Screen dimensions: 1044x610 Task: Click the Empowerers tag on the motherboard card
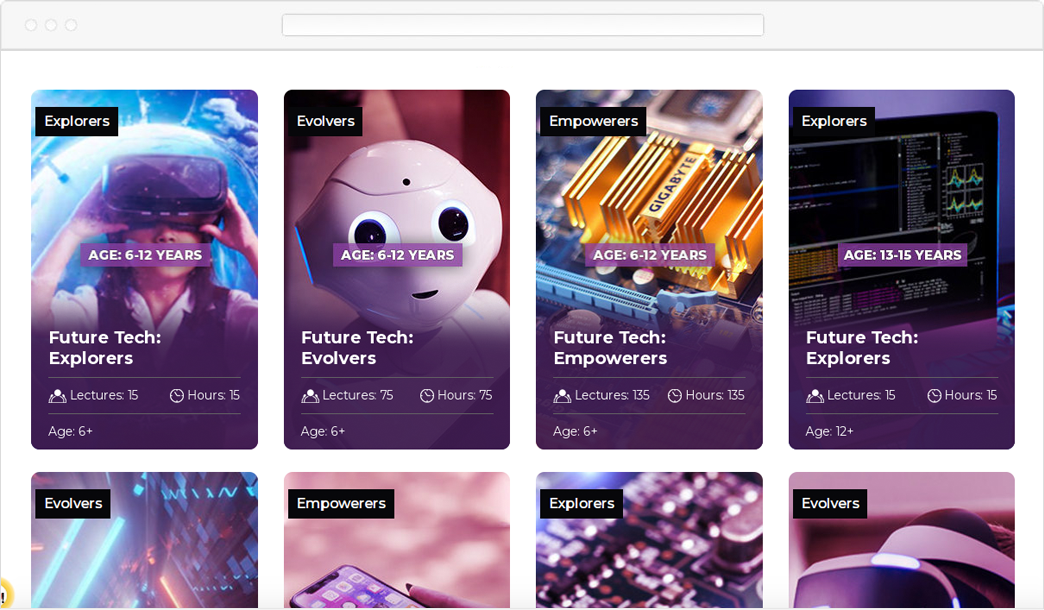pos(593,121)
